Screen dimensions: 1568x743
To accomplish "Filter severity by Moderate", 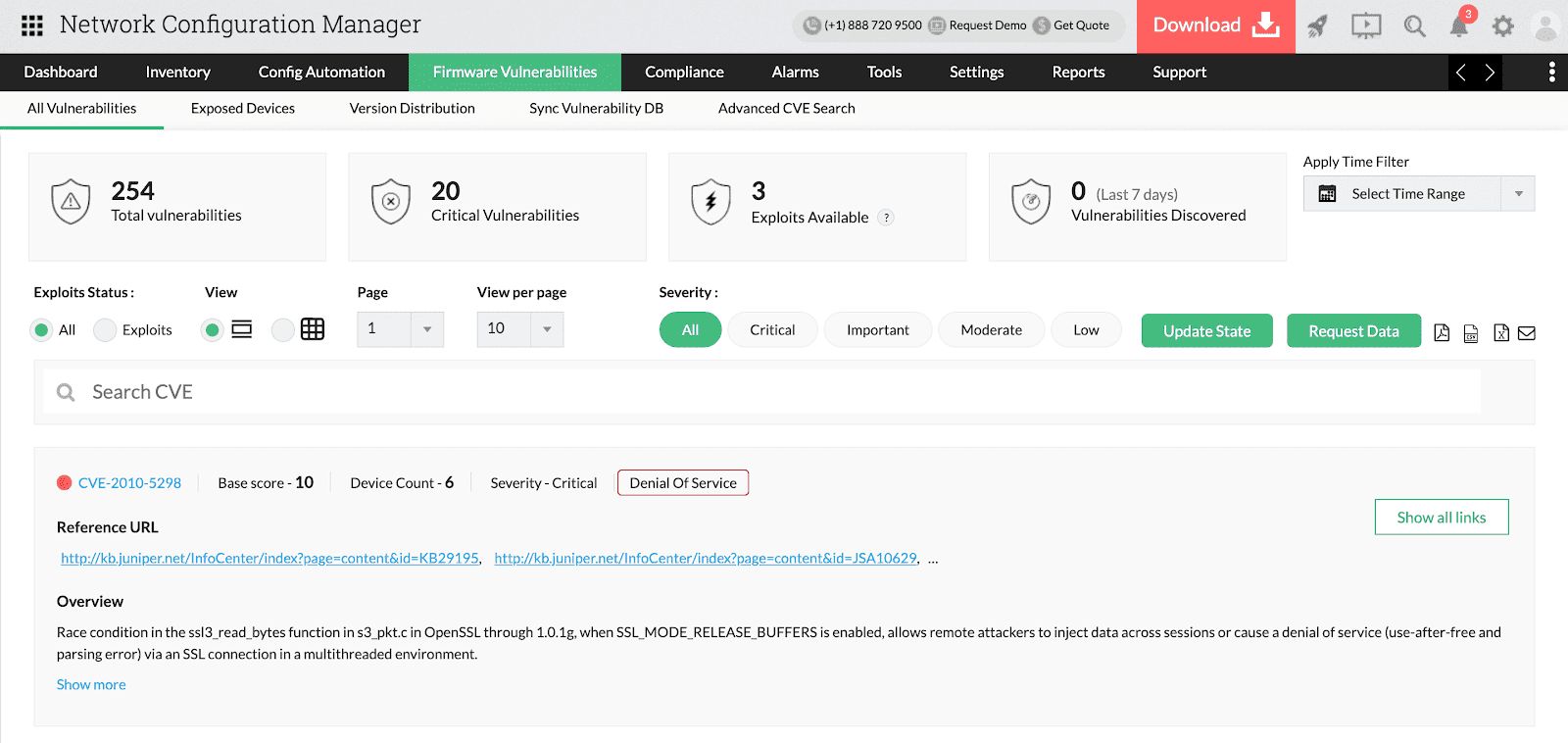I will [992, 330].
